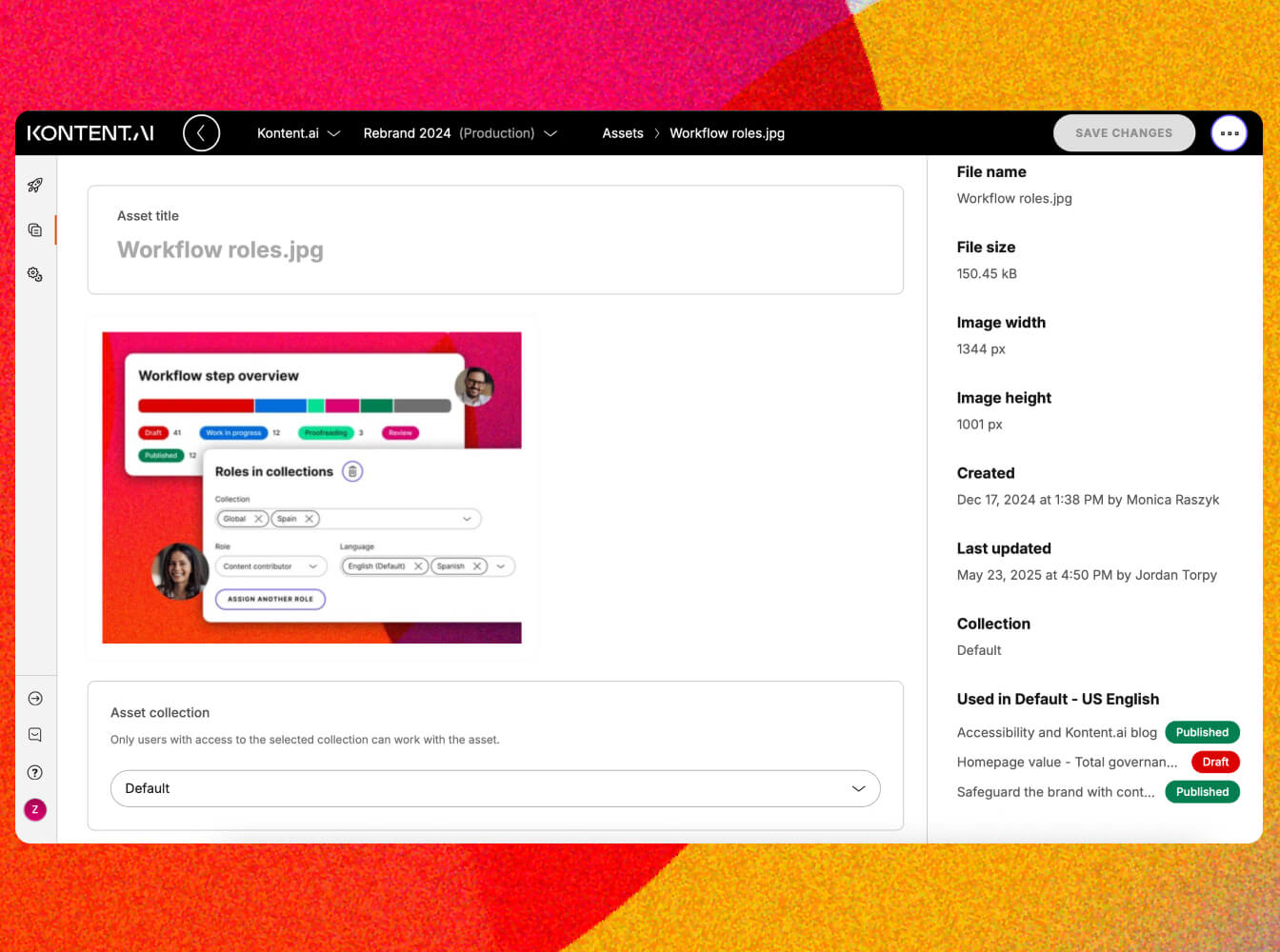
Task: Open the Default asset collection dropdown
Action: (494, 788)
